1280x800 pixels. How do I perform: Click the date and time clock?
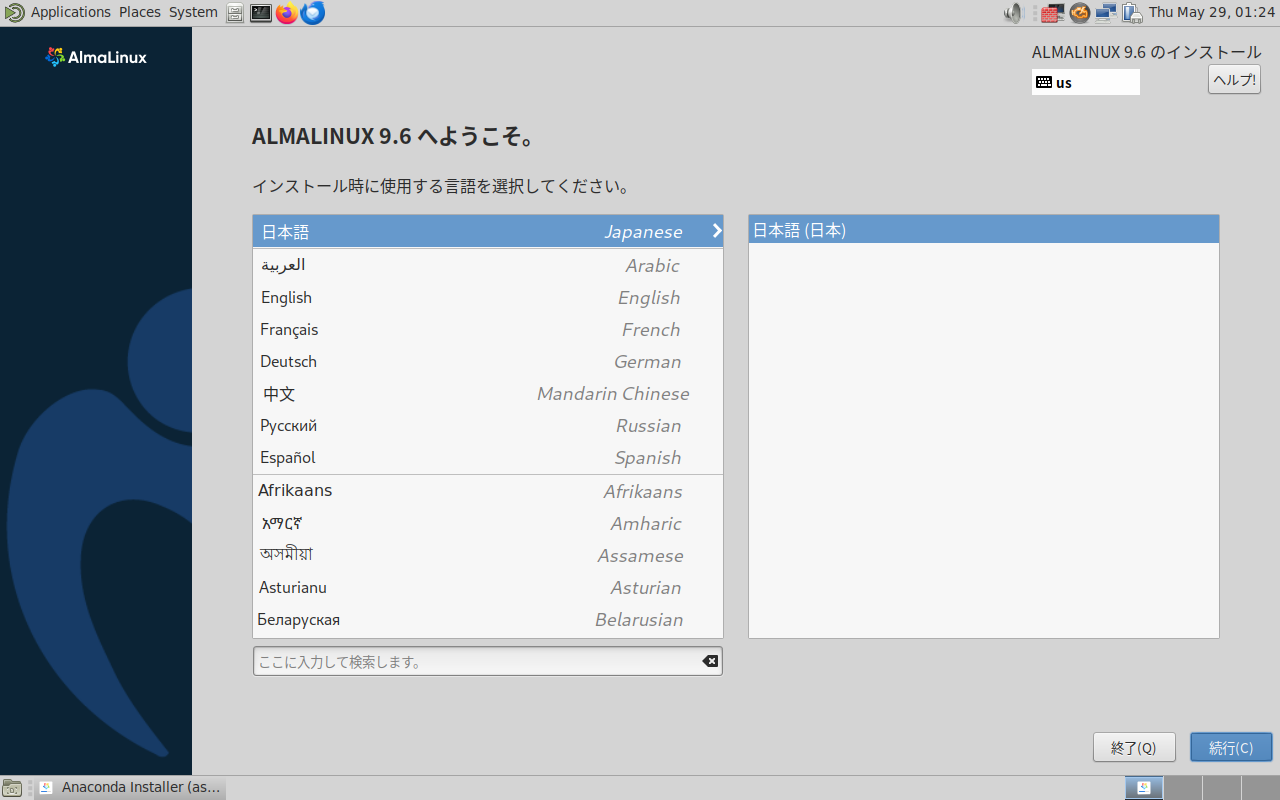coord(1211,12)
